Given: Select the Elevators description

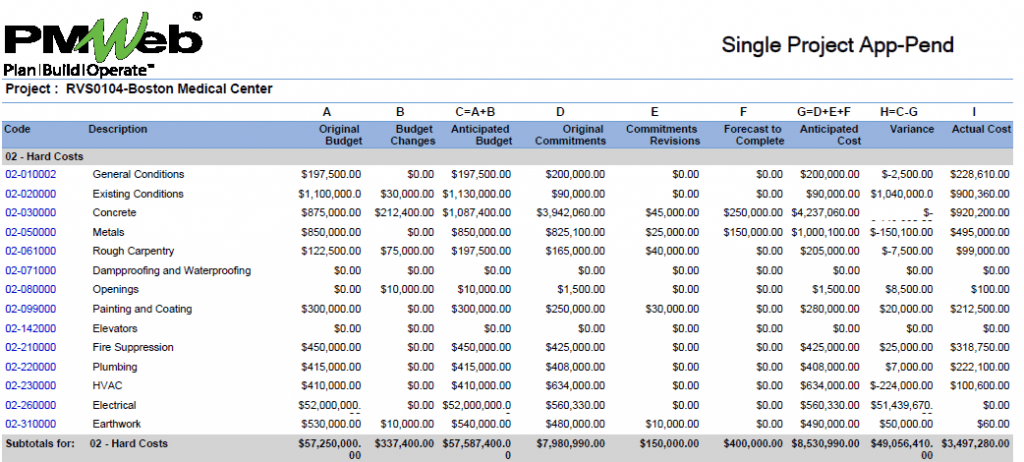Looking at the screenshot, I should point(115,328).
